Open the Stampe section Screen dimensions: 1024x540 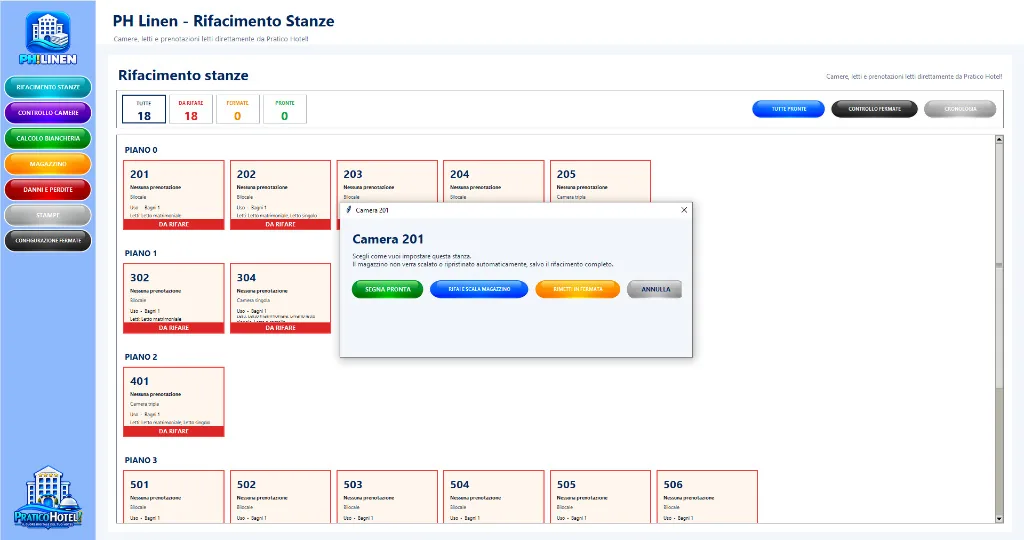48,214
